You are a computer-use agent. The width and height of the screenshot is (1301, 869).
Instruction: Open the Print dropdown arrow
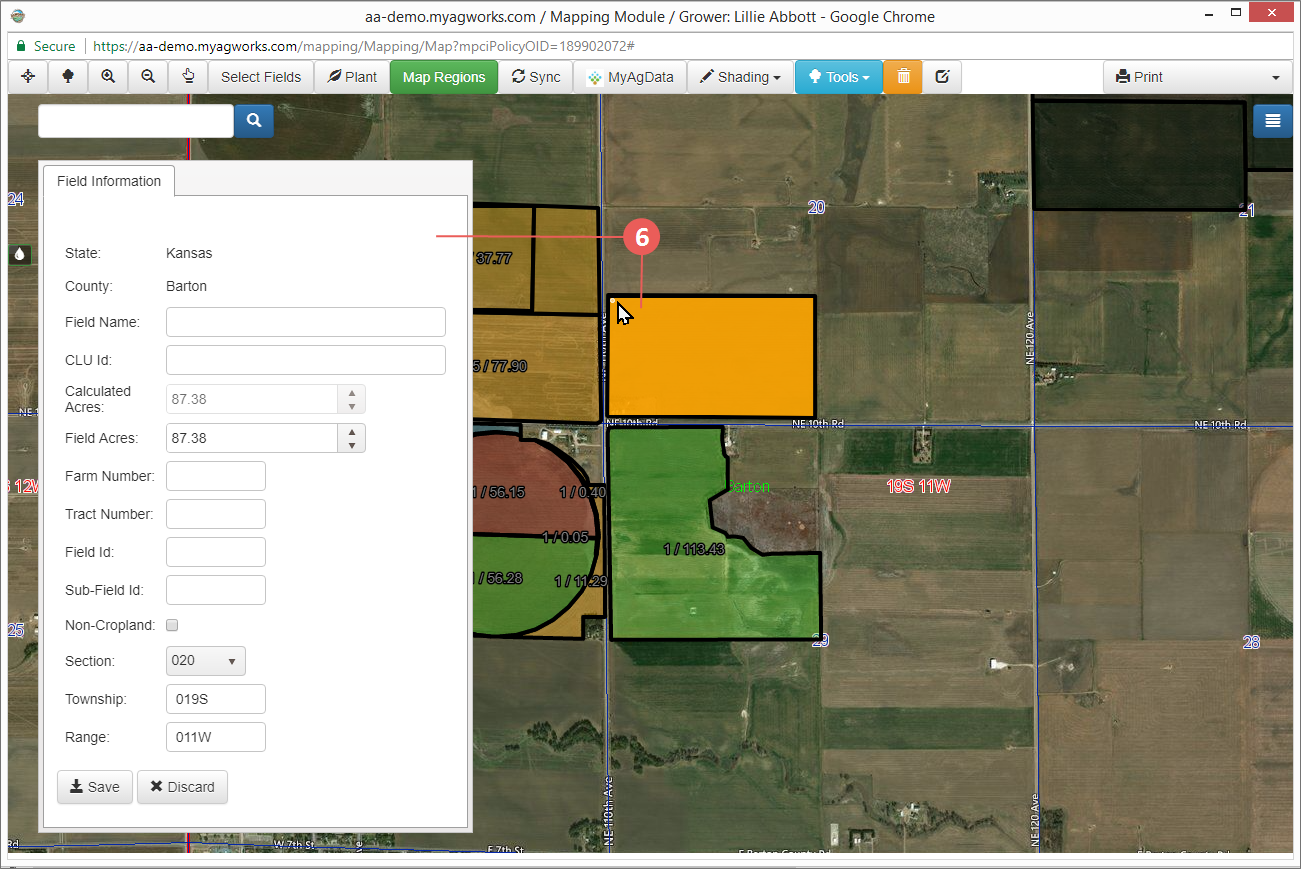point(1275,77)
